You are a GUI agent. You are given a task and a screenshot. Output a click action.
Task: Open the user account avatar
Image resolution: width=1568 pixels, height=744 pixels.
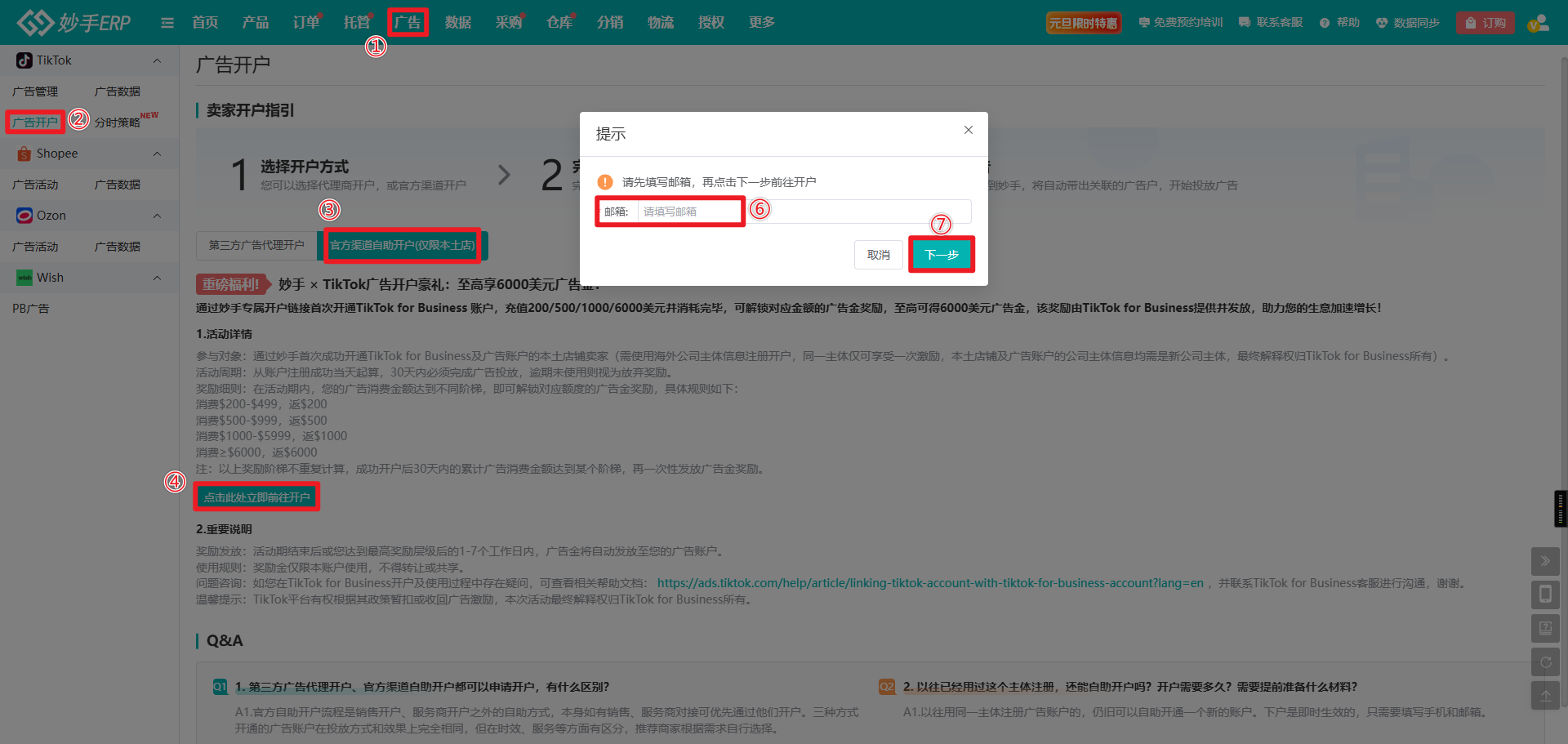pyautogui.click(x=1539, y=23)
